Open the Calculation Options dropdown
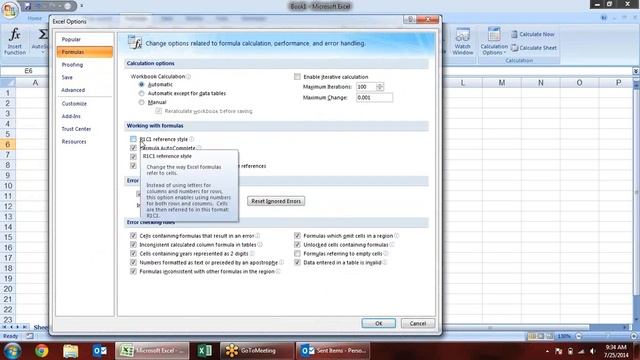The height and width of the screenshot is (360, 640). 493,41
